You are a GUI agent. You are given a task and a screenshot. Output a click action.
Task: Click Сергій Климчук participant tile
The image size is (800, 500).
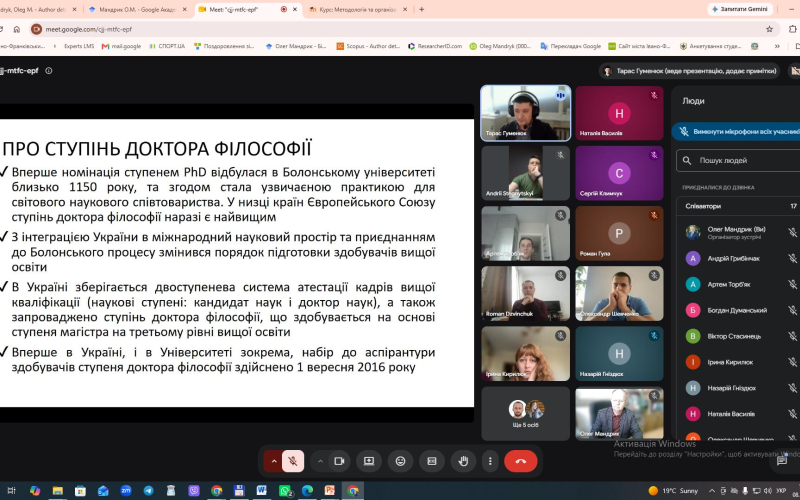coord(619,173)
